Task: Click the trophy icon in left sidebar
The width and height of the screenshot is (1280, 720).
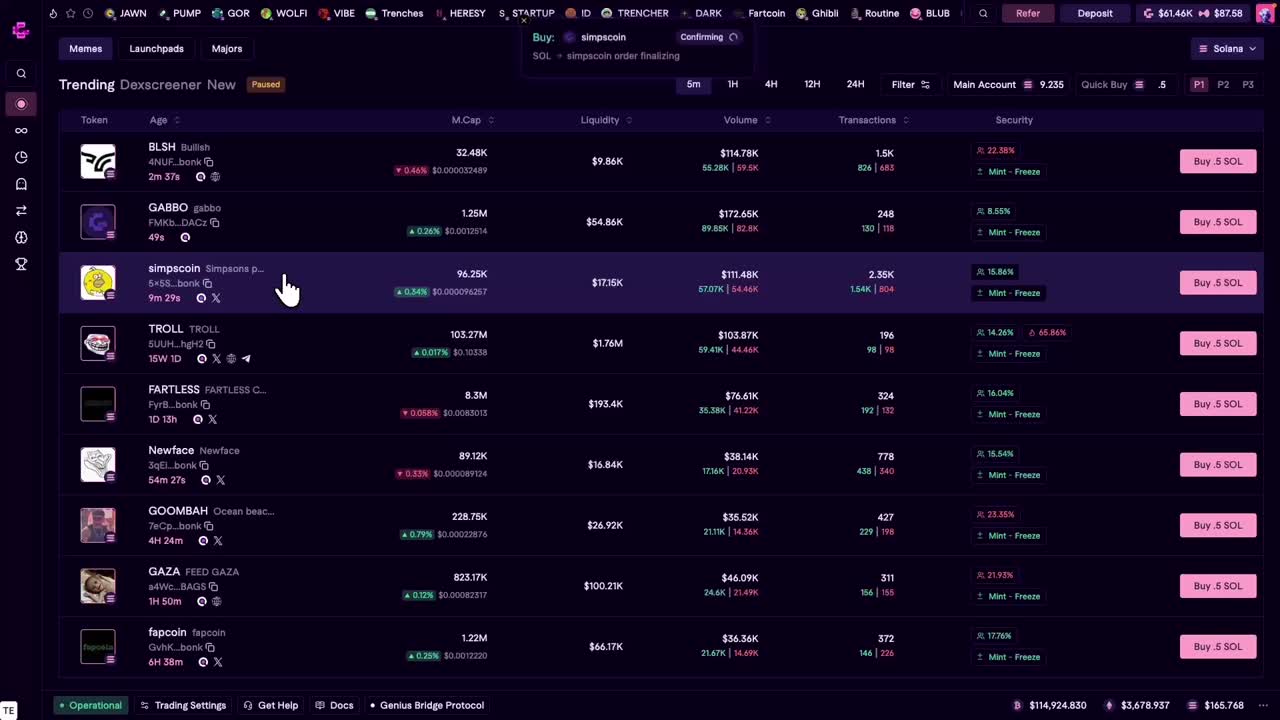Action: pos(21,264)
